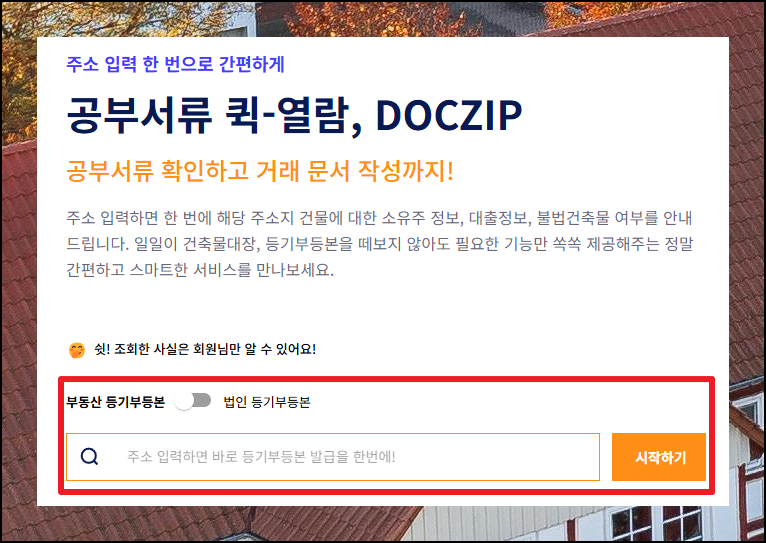This screenshot has width=766, height=543.
Task: Click the magnifier search icon
Action: tap(89, 457)
